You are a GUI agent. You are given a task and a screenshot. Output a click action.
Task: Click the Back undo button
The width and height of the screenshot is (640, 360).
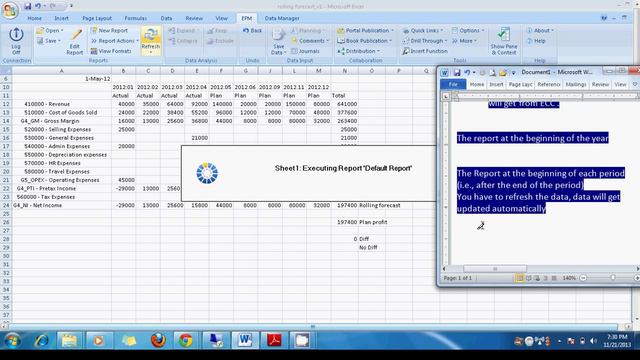(x=252, y=31)
